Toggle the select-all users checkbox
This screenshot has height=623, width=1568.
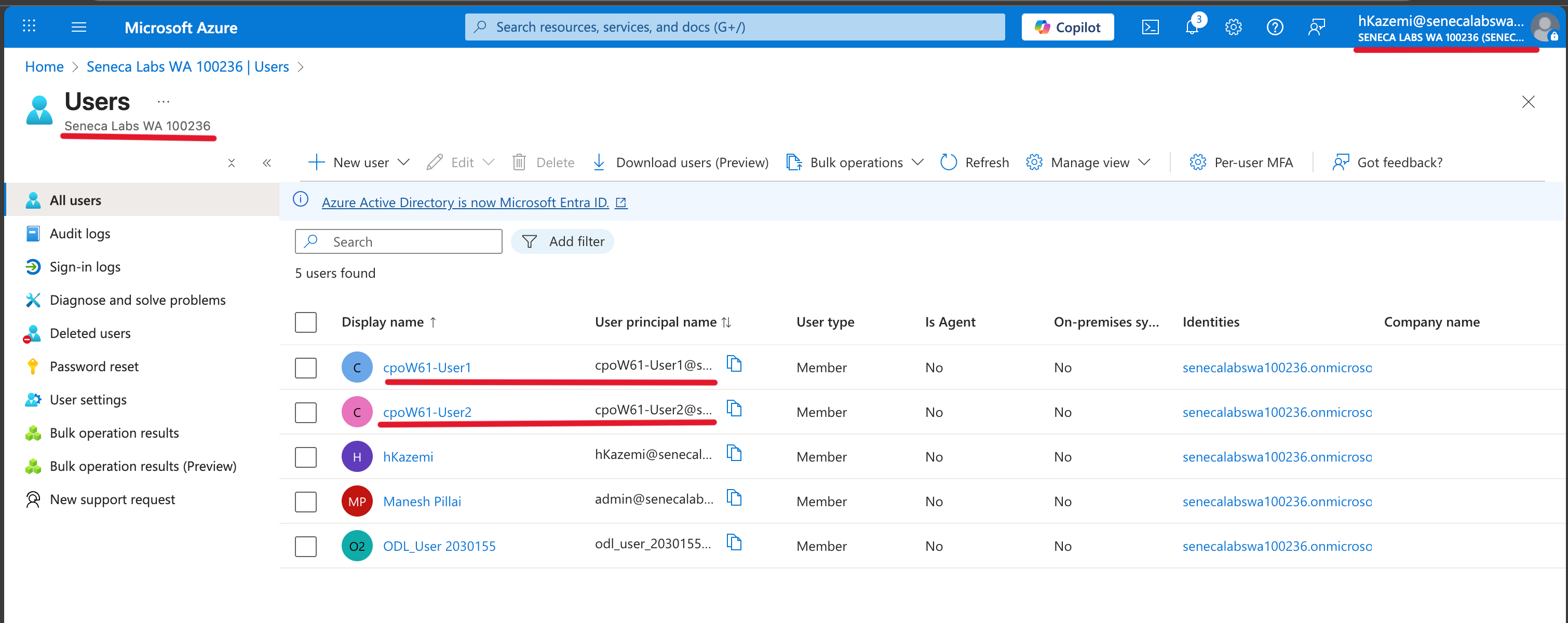pyautogui.click(x=306, y=322)
